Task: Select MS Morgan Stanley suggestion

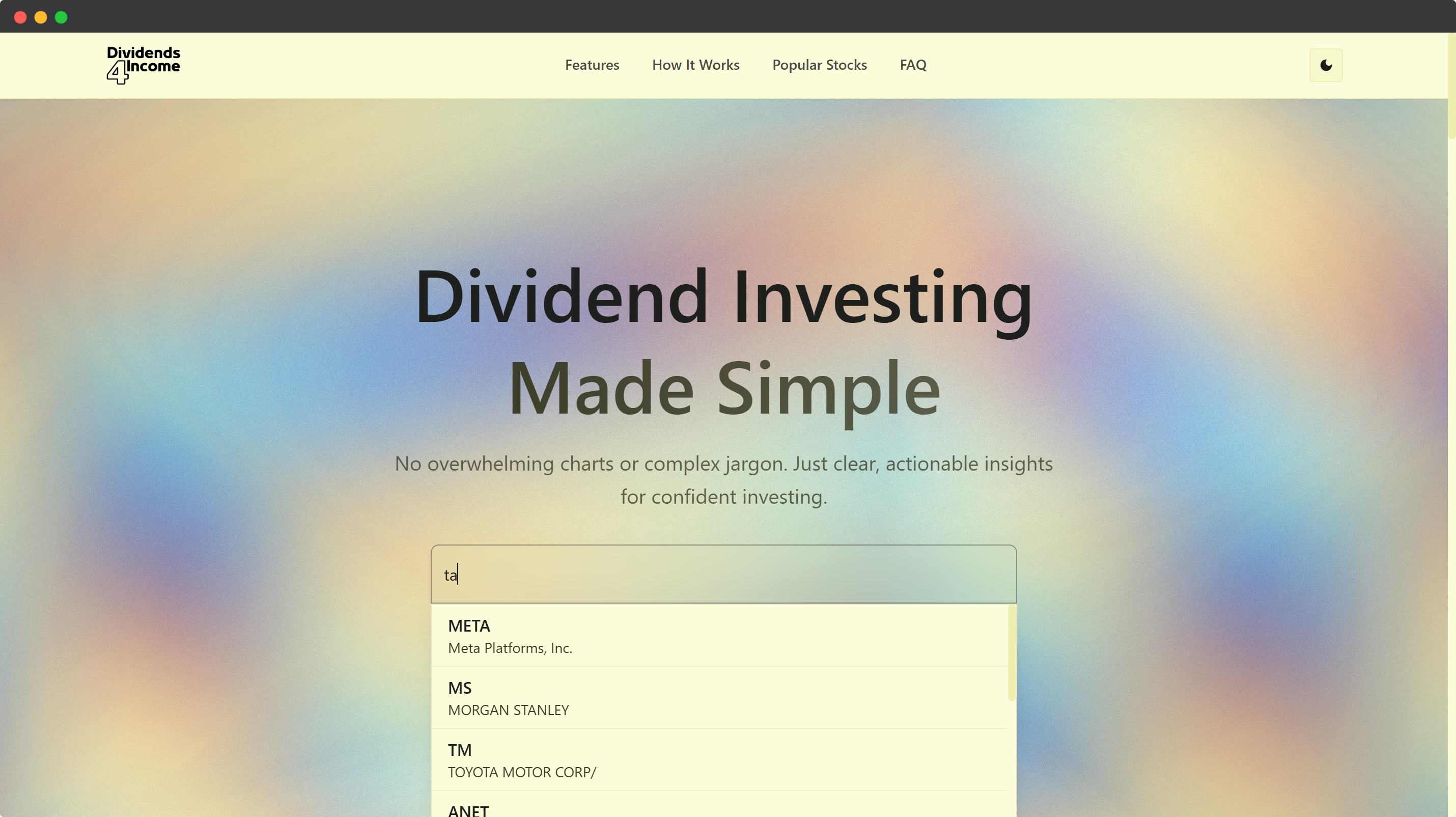Action: click(719, 698)
